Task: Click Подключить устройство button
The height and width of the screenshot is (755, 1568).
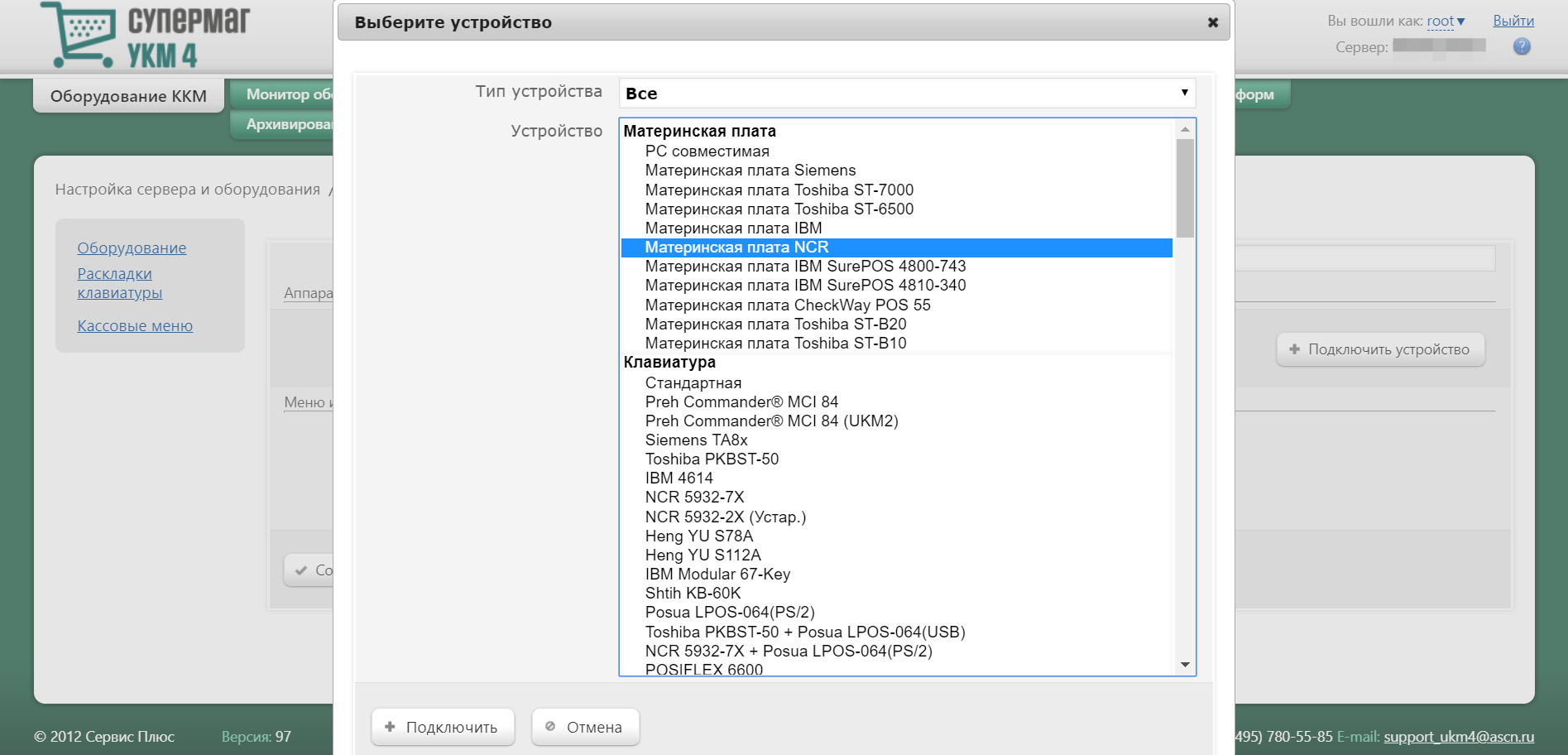Action: click(x=1380, y=349)
